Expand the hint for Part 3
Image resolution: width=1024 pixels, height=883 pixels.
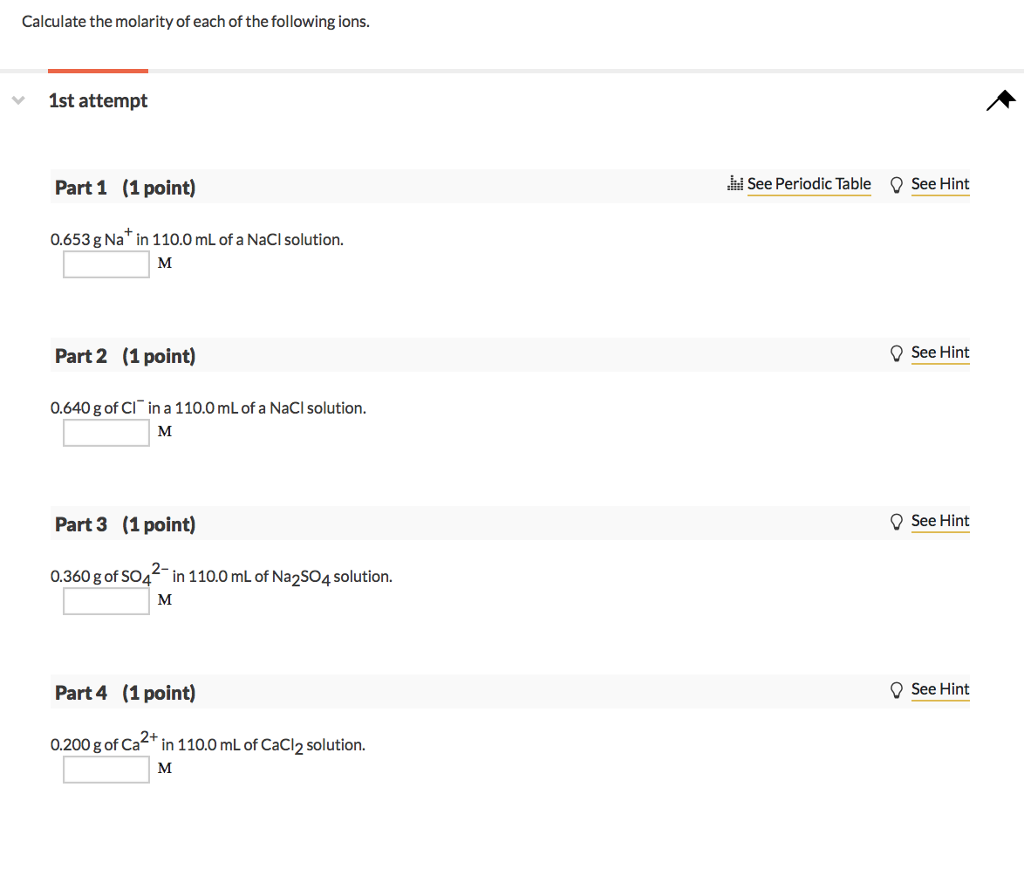tap(939, 520)
